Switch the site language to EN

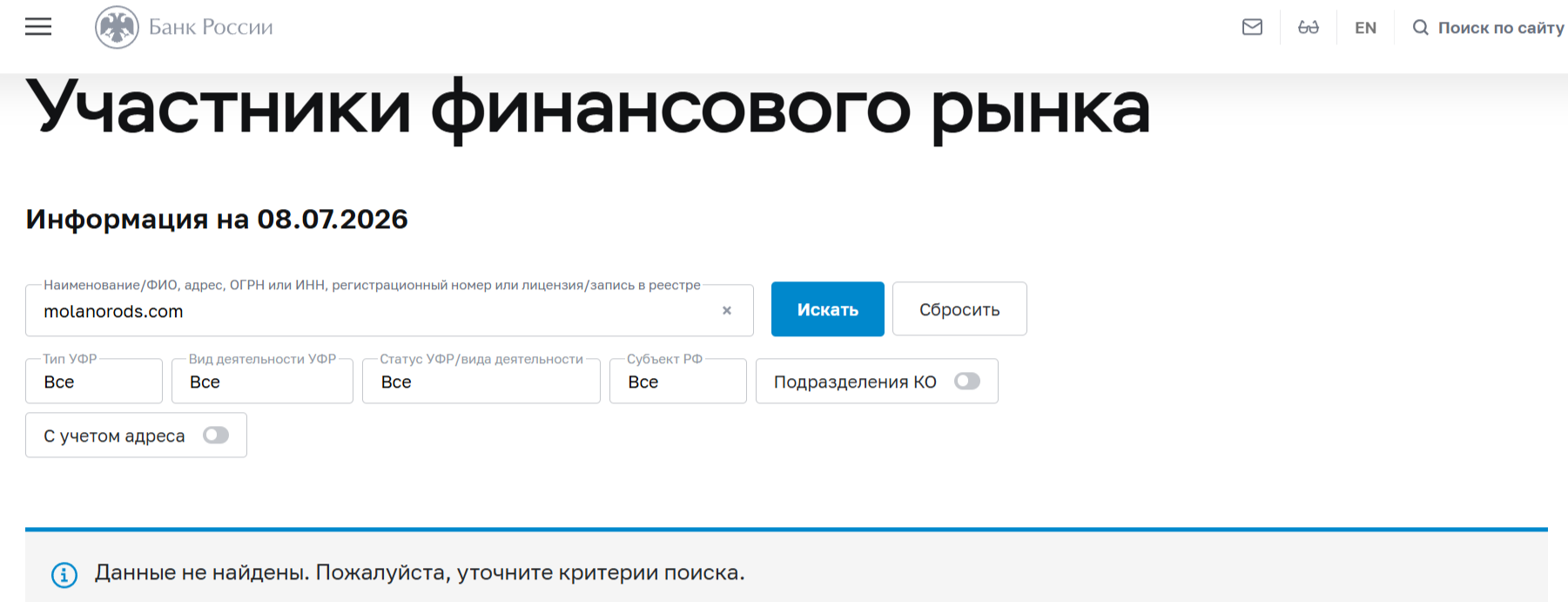[1365, 28]
